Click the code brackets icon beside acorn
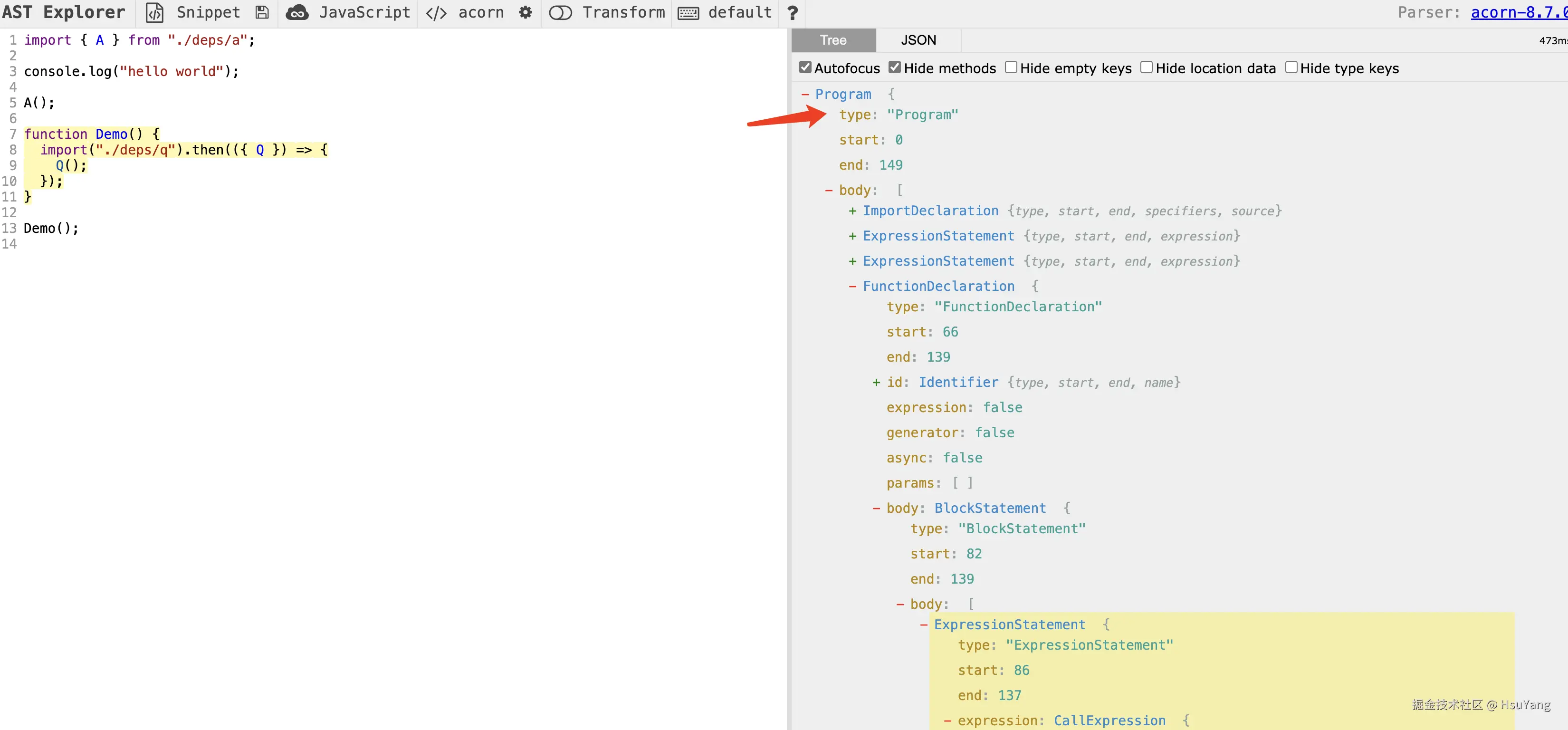 [x=436, y=13]
